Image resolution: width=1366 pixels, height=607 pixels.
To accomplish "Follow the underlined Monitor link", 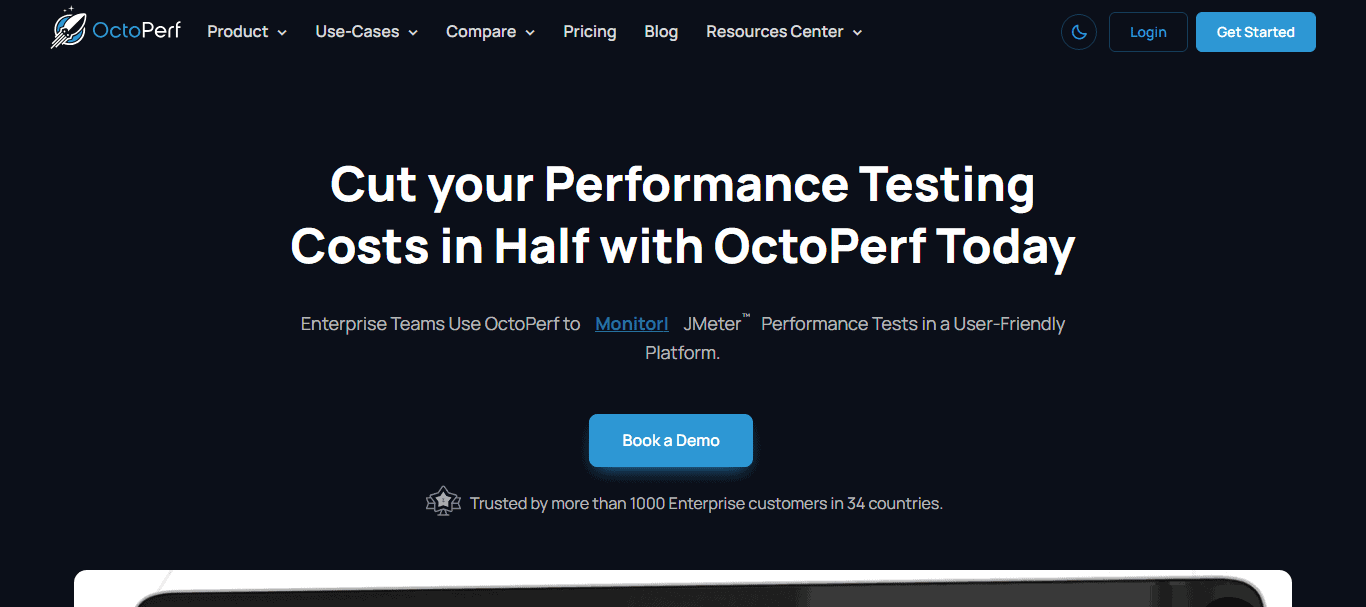I will pos(631,324).
